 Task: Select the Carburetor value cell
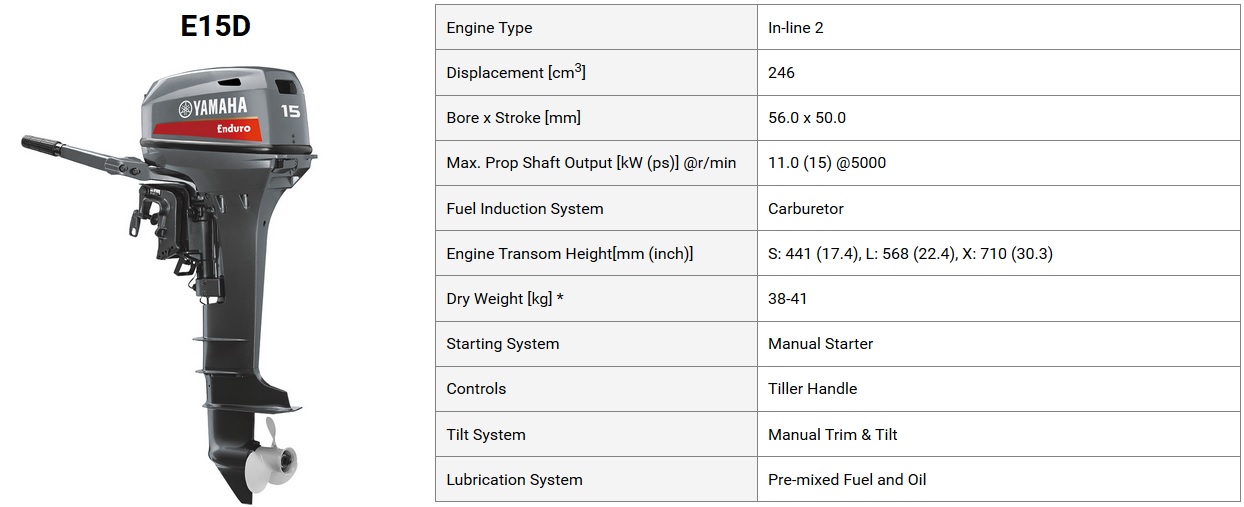tap(998, 208)
